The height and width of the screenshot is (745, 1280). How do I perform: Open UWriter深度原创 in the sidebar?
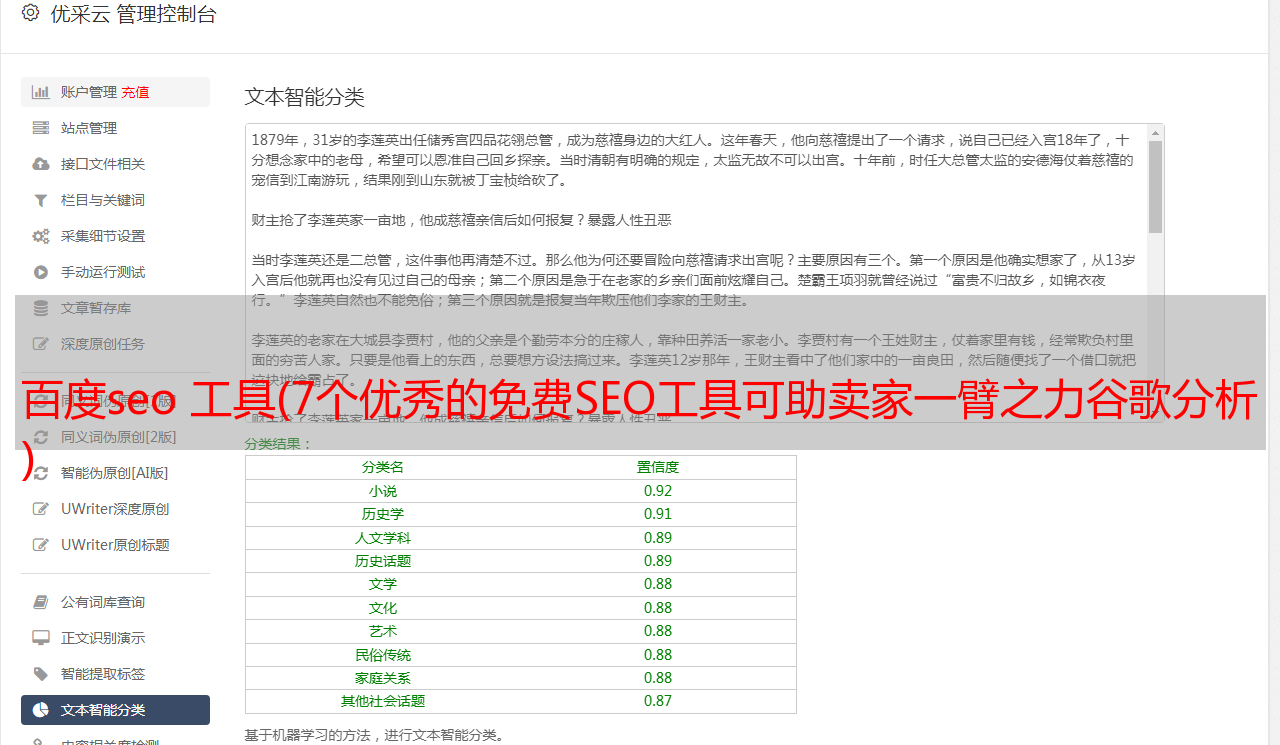tap(115, 509)
